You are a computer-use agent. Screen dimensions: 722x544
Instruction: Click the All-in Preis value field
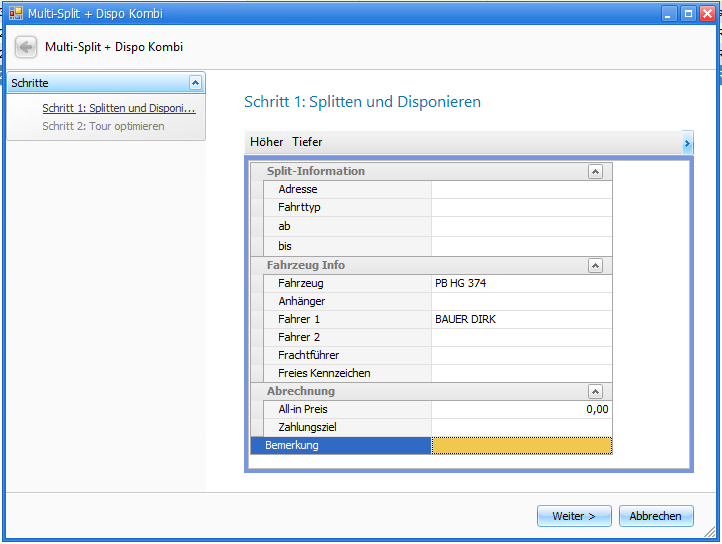521,409
